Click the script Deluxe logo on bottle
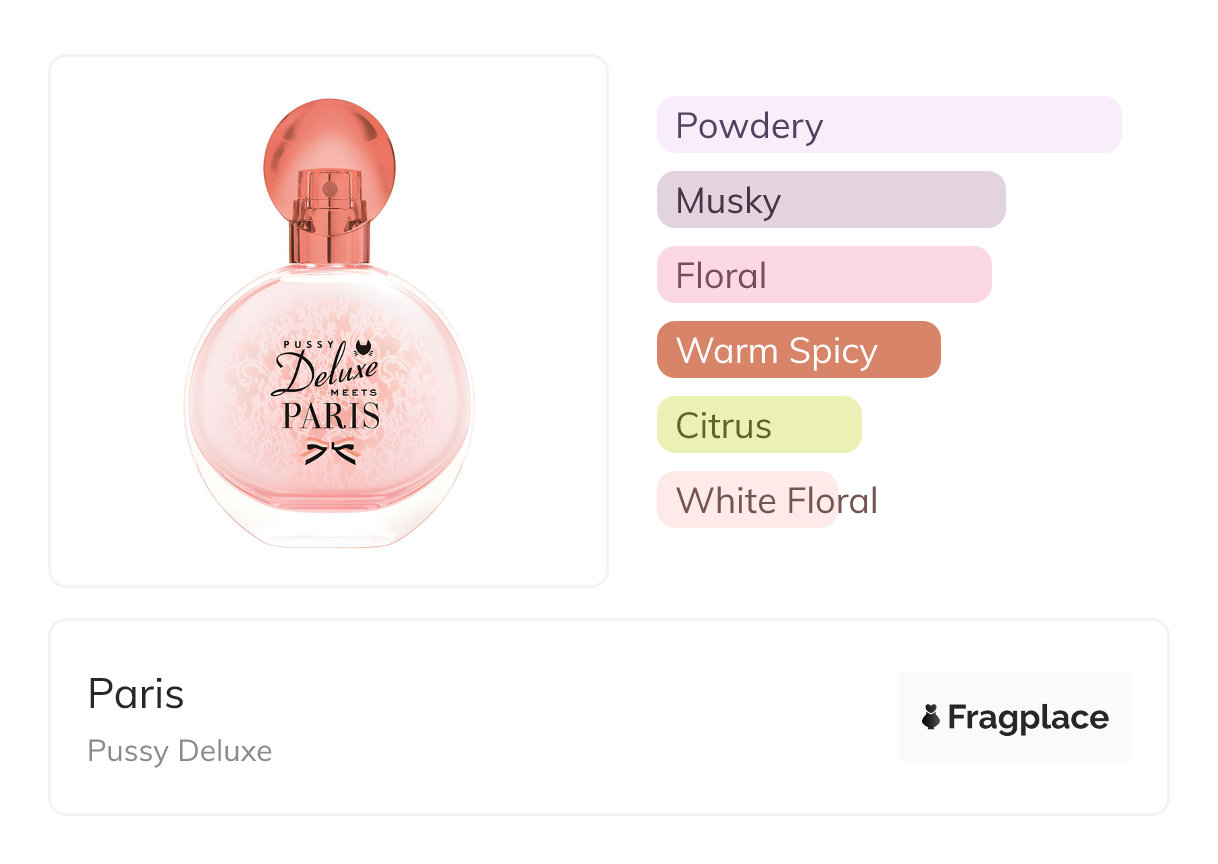The image size is (1218, 864). [322, 374]
